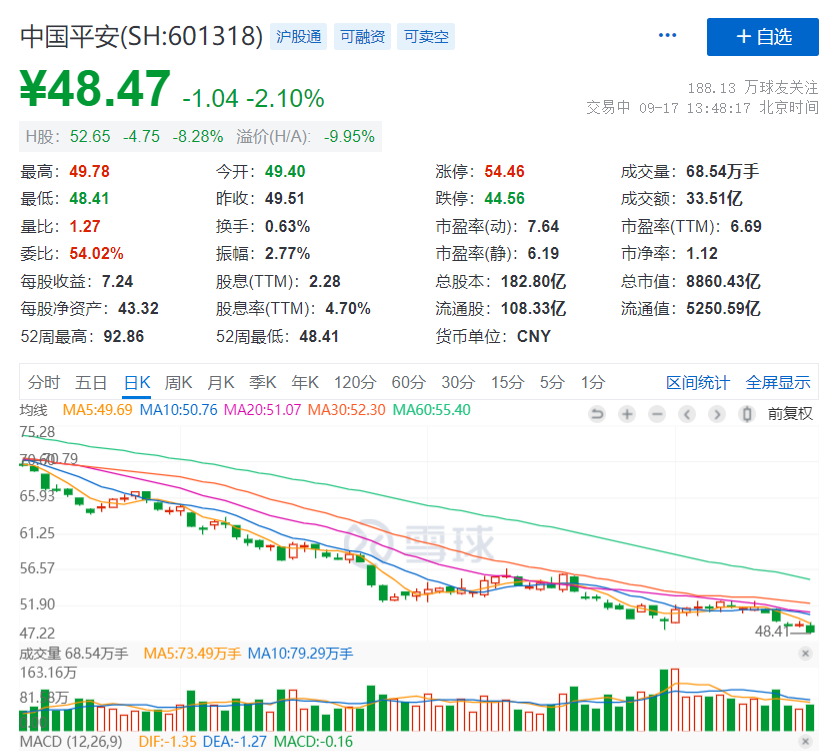This screenshot has height=751, width=840.
Task: Switch to the 60分 chart tab
Action: coord(407,382)
